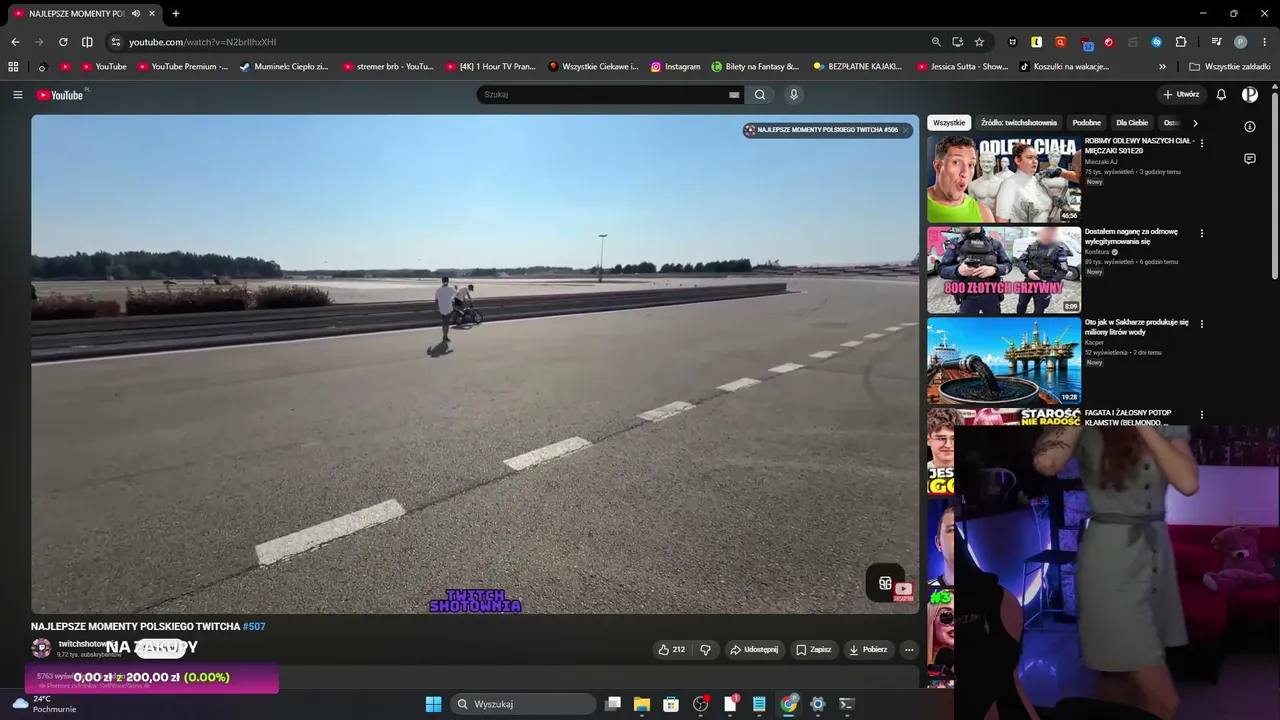Viewport: 1280px width, 720px height.
Task: Click the install app icon in address bar
Action: click(958, 42)
